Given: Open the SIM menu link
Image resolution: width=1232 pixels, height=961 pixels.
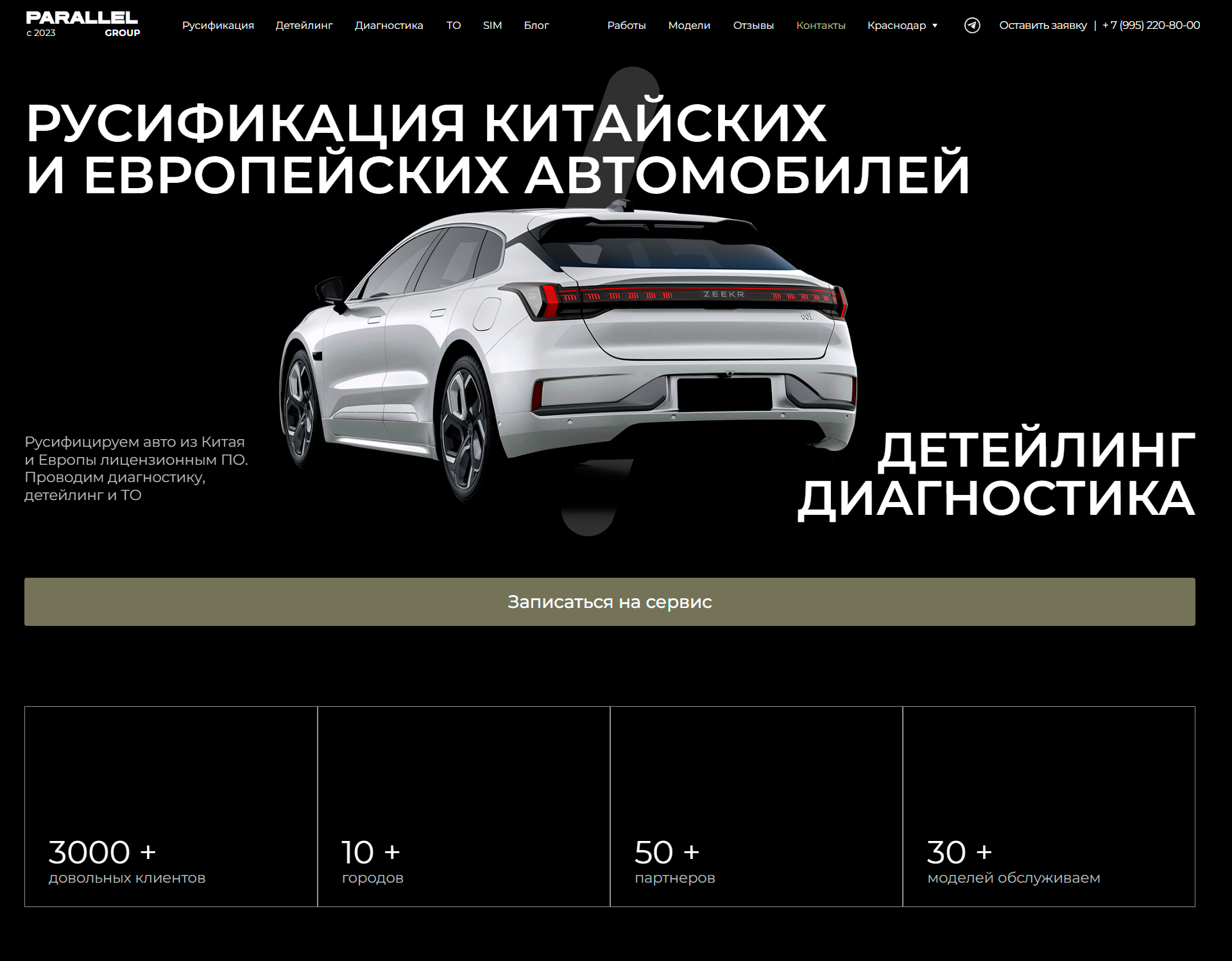Looking at the screenshot, I should click(492, 25).
